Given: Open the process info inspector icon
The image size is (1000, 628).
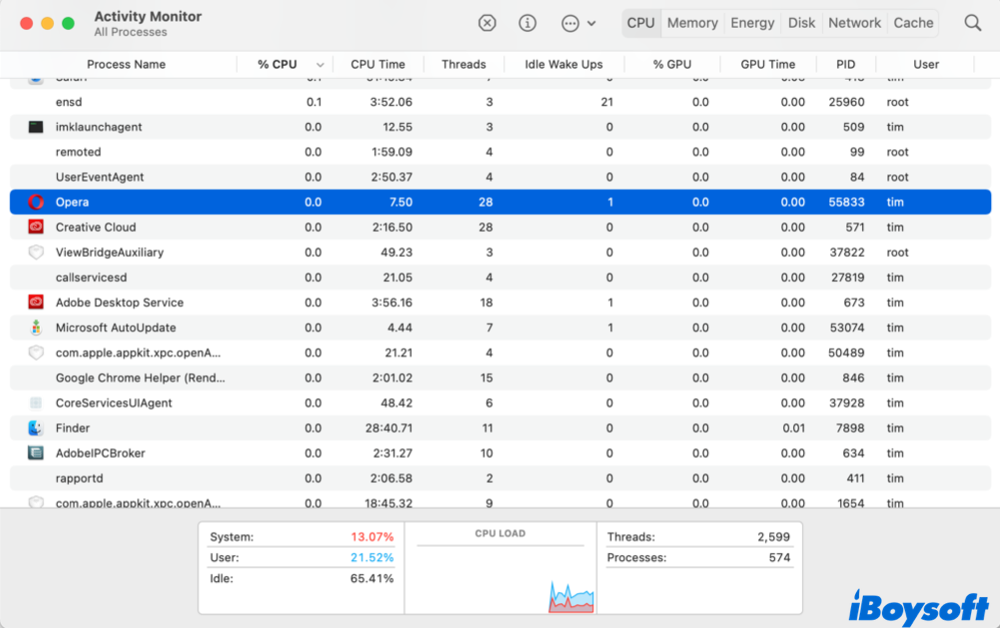Looking at the screenshot, I should point(527,23).
